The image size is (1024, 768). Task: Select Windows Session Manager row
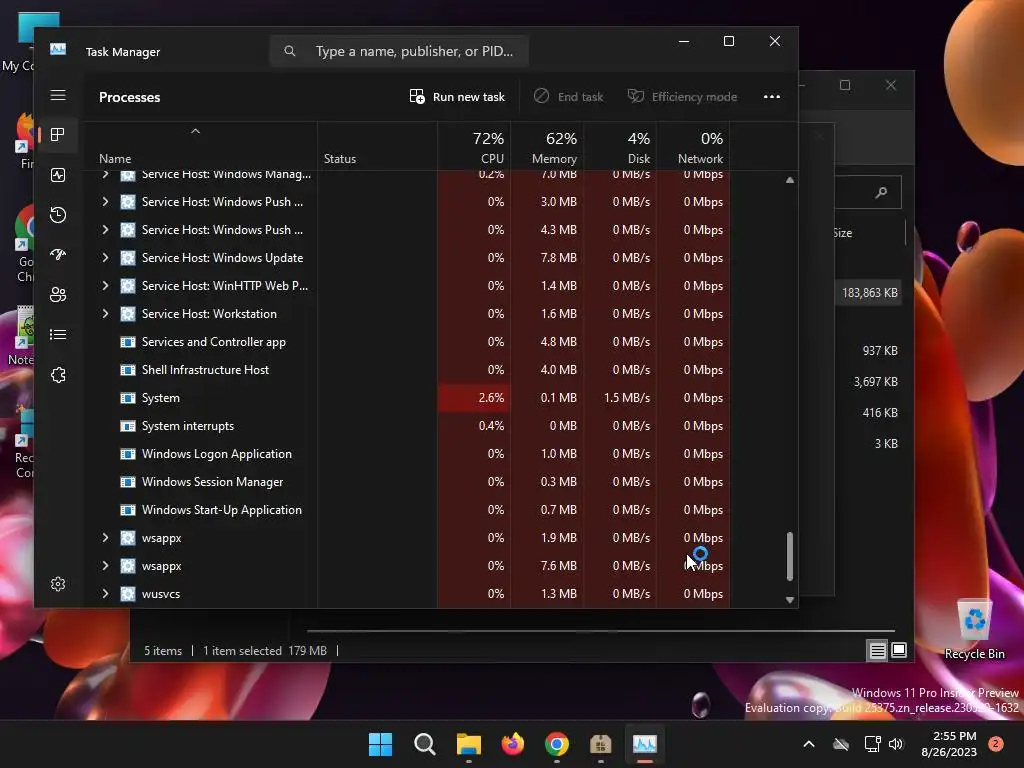(406, 482)
